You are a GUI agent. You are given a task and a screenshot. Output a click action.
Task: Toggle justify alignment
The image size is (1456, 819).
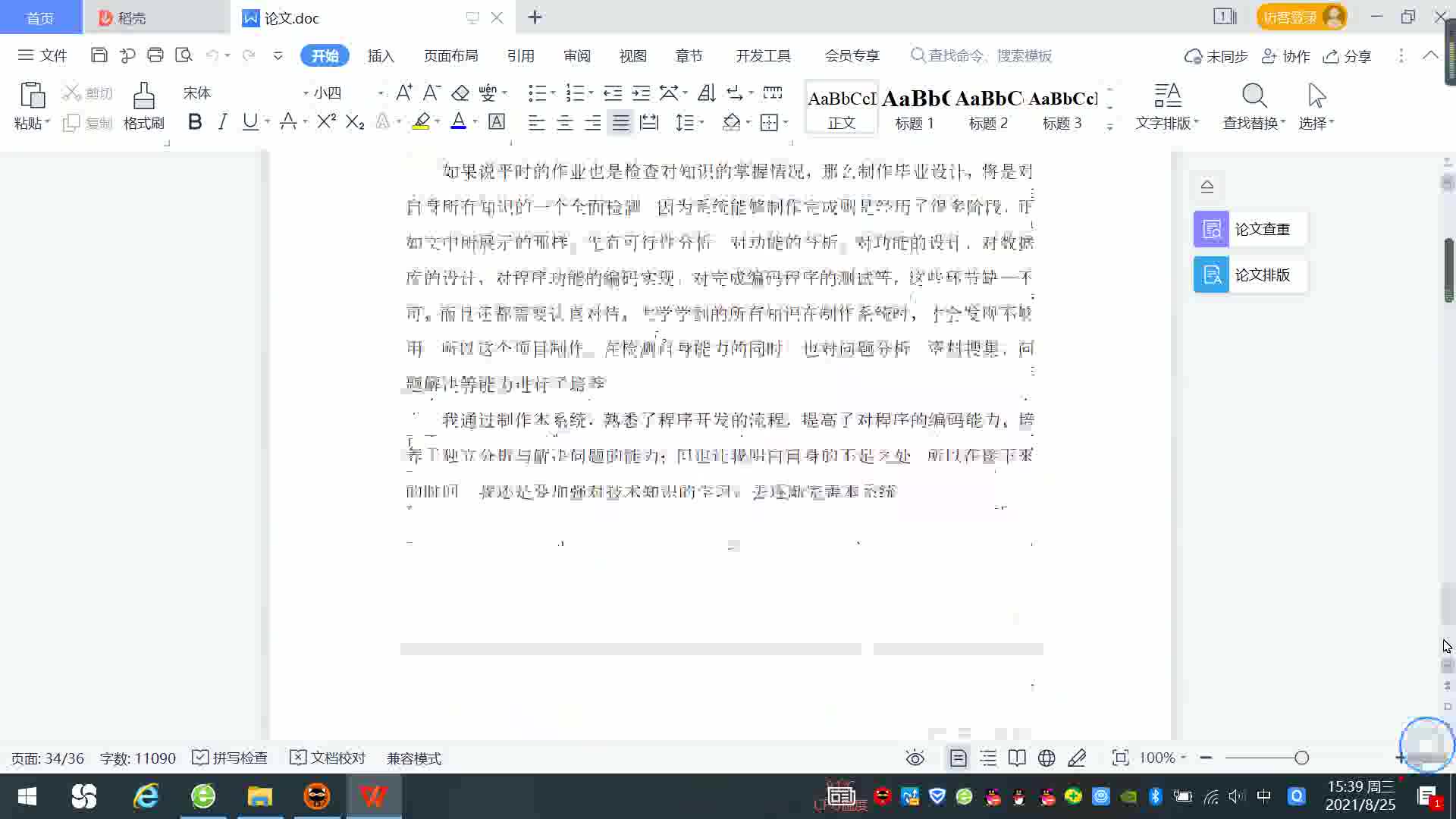(620, 122)
